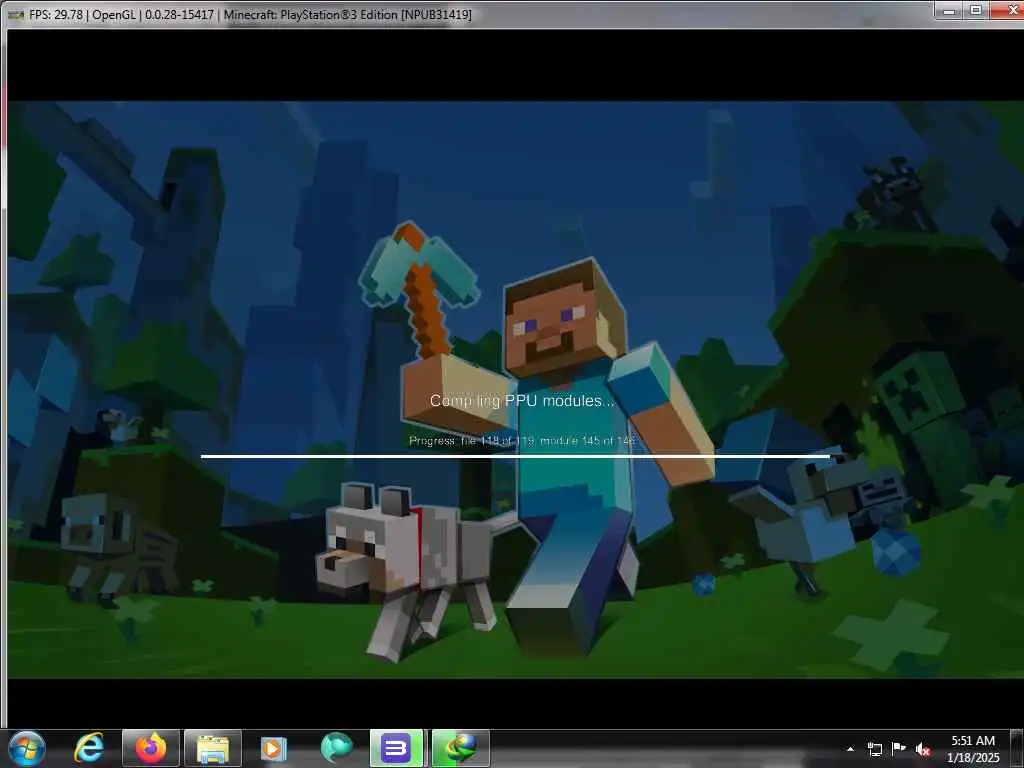1024x768 pixels.
Task: Open the Windows Start menu orb
Action: coord(26,748)
